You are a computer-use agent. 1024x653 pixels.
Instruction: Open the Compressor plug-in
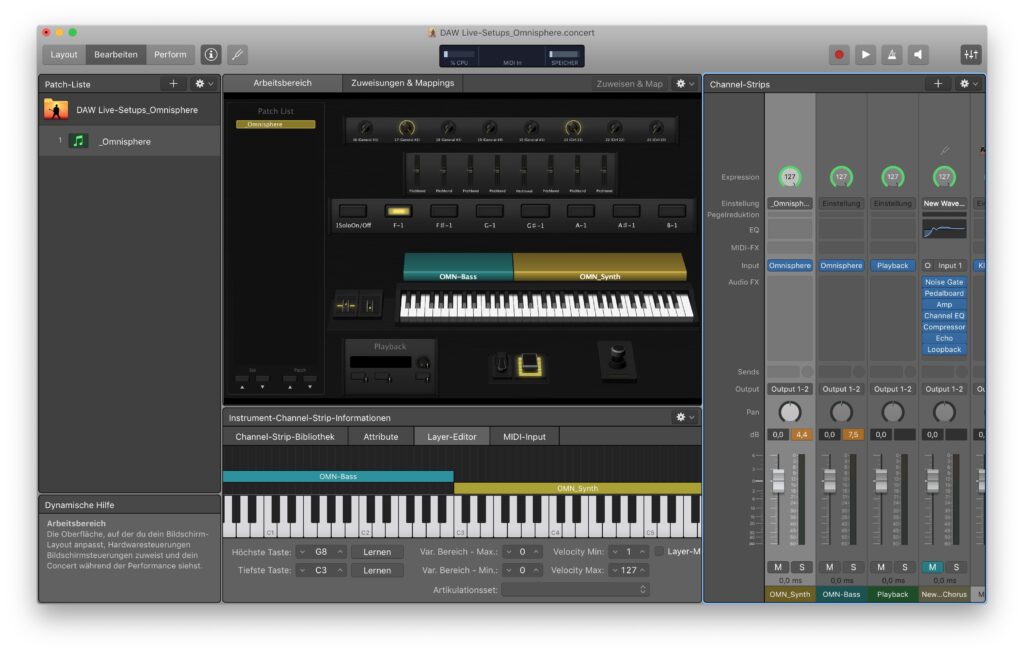[x=944, y=327]
